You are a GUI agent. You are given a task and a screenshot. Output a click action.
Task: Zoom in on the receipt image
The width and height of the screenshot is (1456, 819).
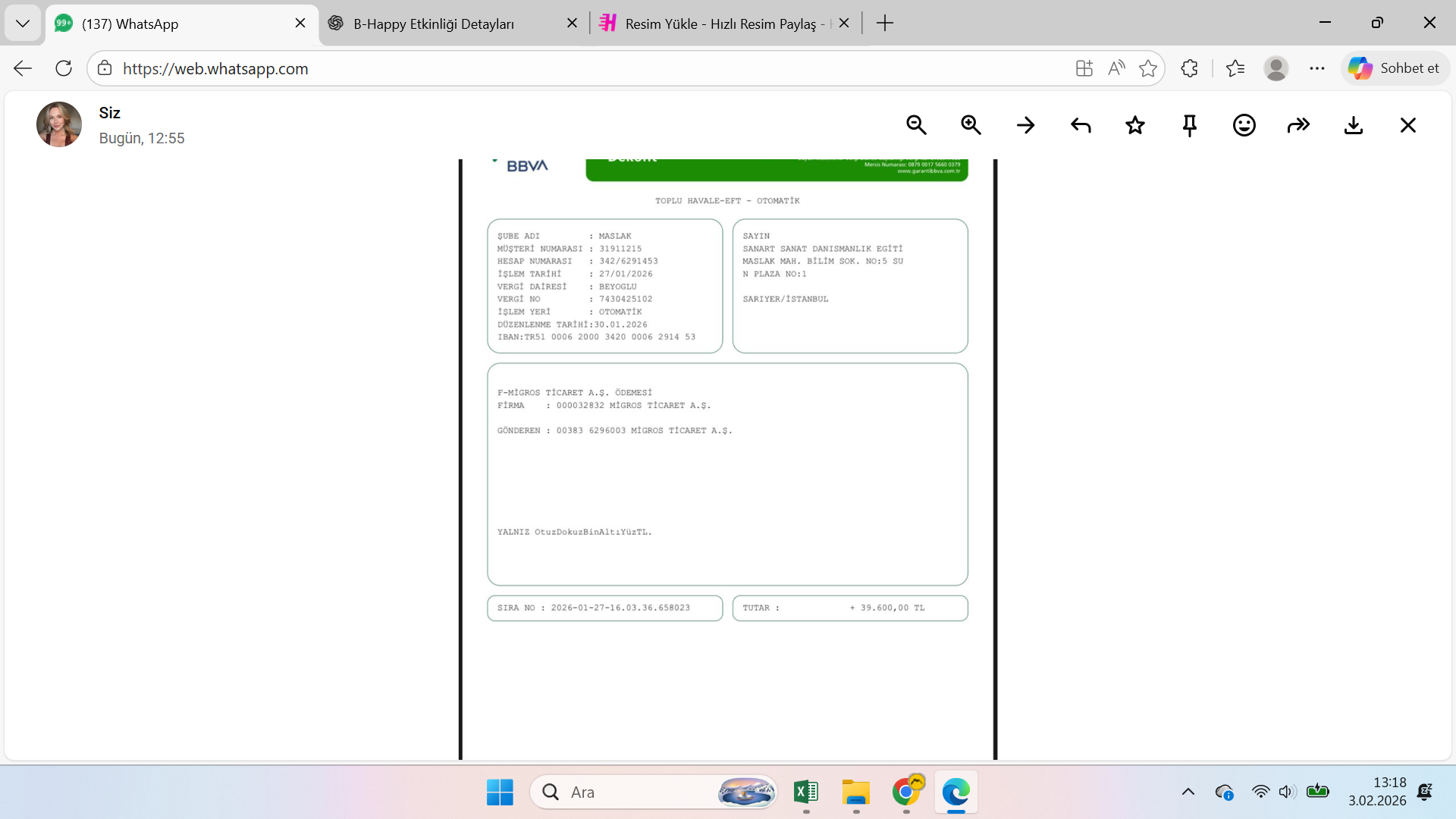(971, 125)
